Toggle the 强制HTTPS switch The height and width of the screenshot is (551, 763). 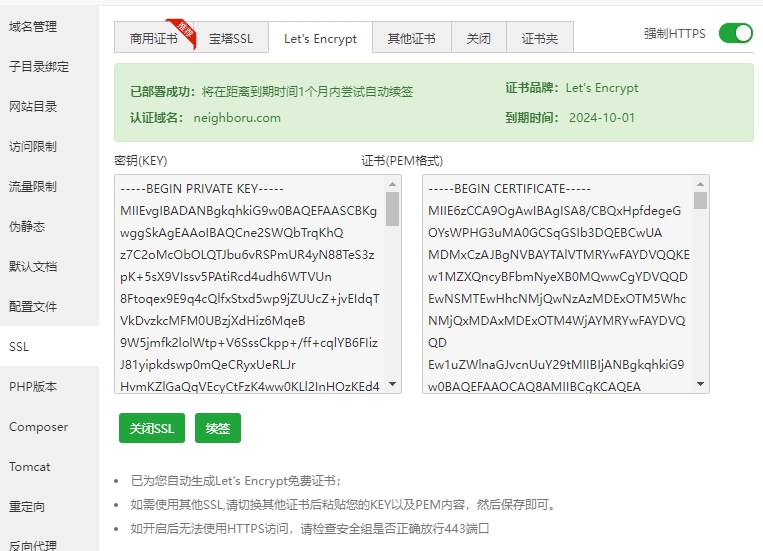click(736, 33)
